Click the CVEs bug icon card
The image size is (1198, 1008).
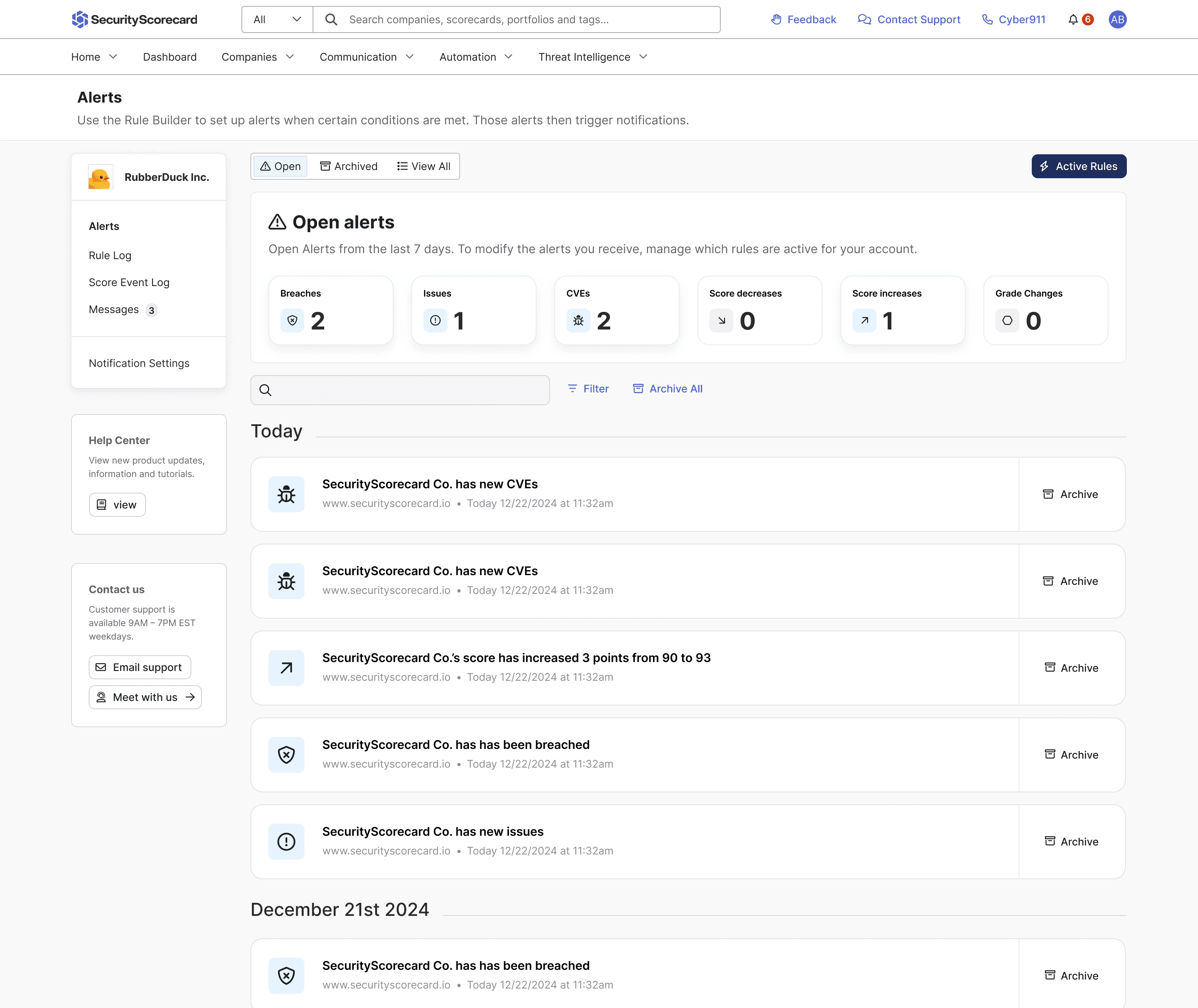(x=617, y=310)
